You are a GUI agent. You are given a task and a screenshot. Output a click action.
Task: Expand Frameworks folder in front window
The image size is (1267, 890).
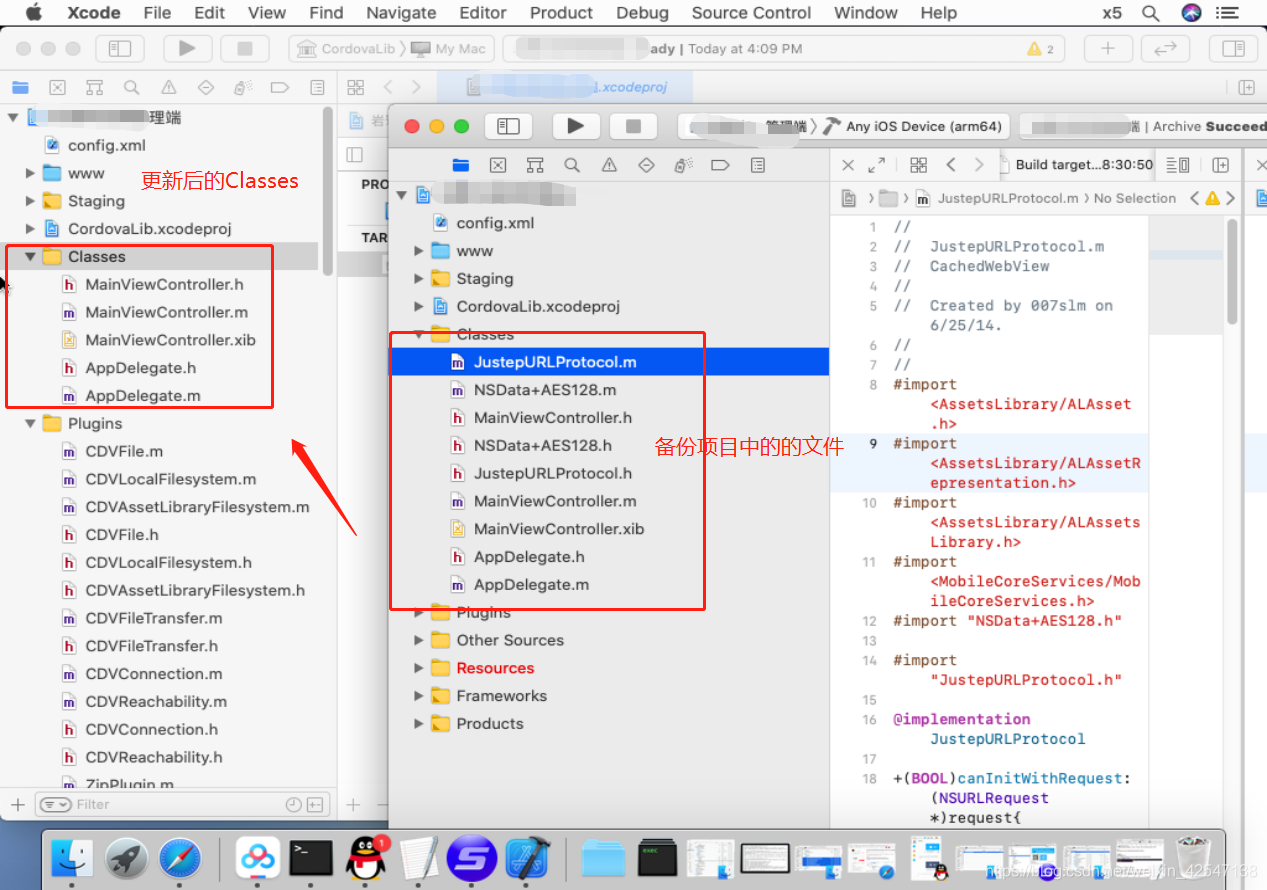click(x=419, y=696)
